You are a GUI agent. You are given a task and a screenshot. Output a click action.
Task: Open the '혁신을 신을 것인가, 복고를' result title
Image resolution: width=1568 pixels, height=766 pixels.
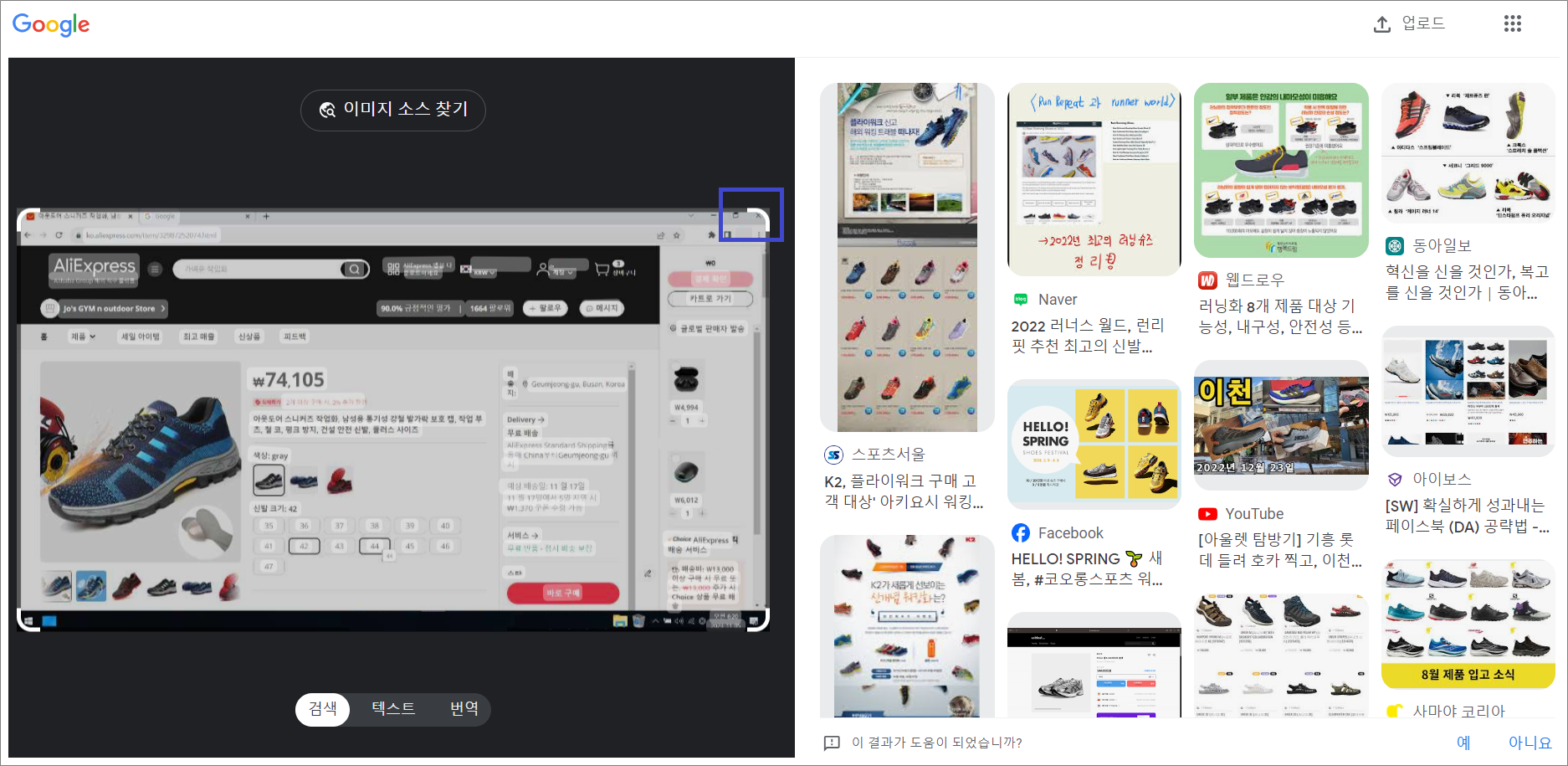(x=1467, y=282)
